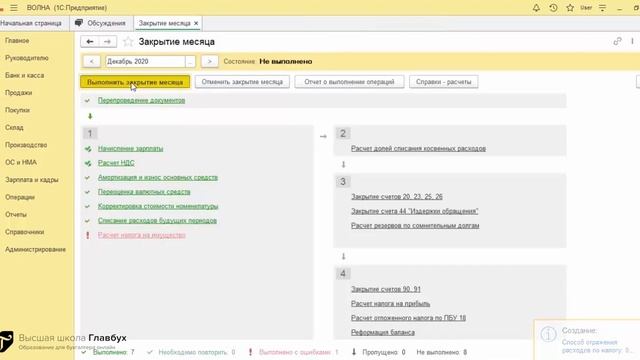Open Склад section in sidebar

14,128
